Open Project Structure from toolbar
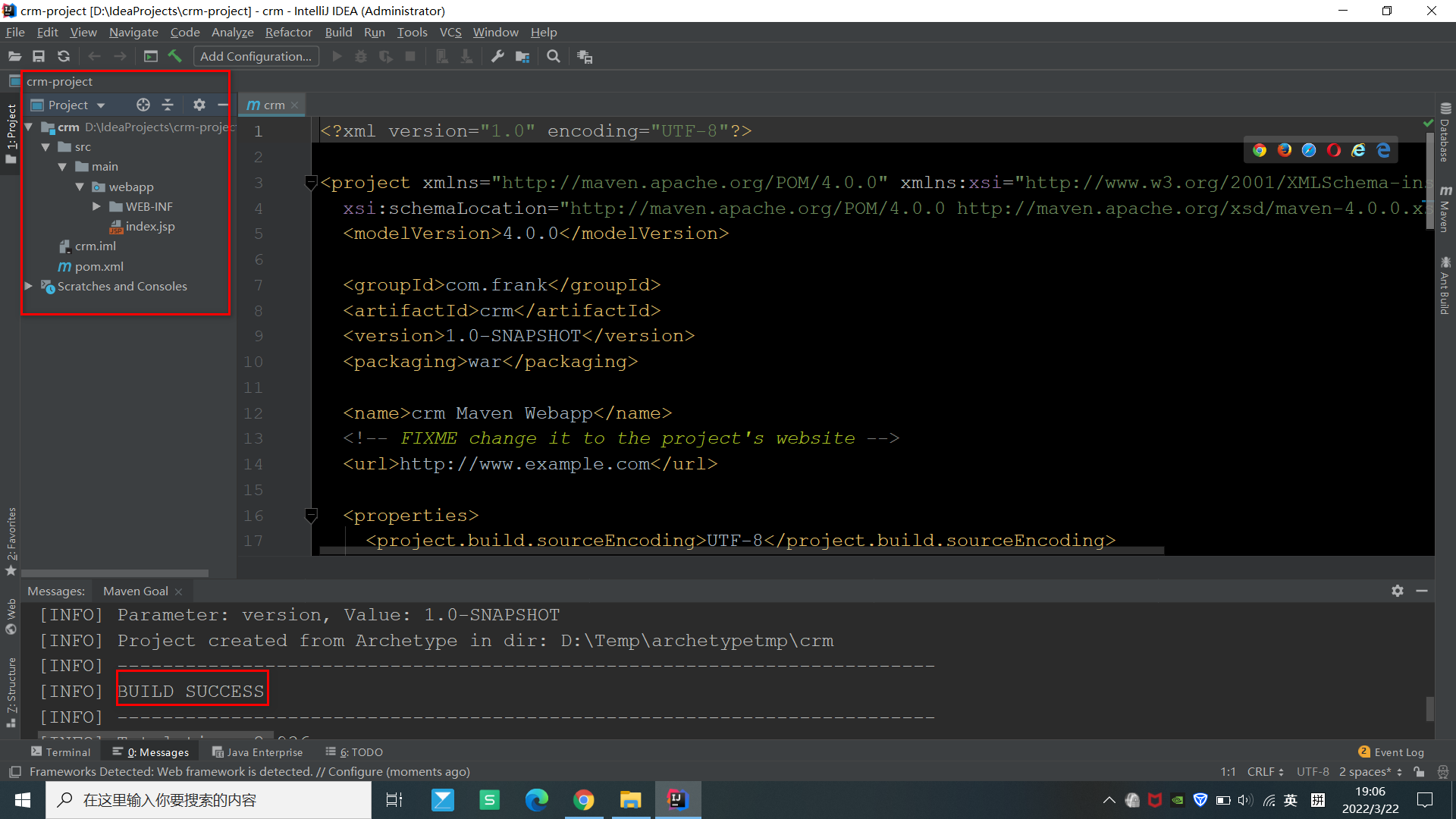Image resolution: width=1456 pixels, height=819 pixels. click(x=522, y=56)
